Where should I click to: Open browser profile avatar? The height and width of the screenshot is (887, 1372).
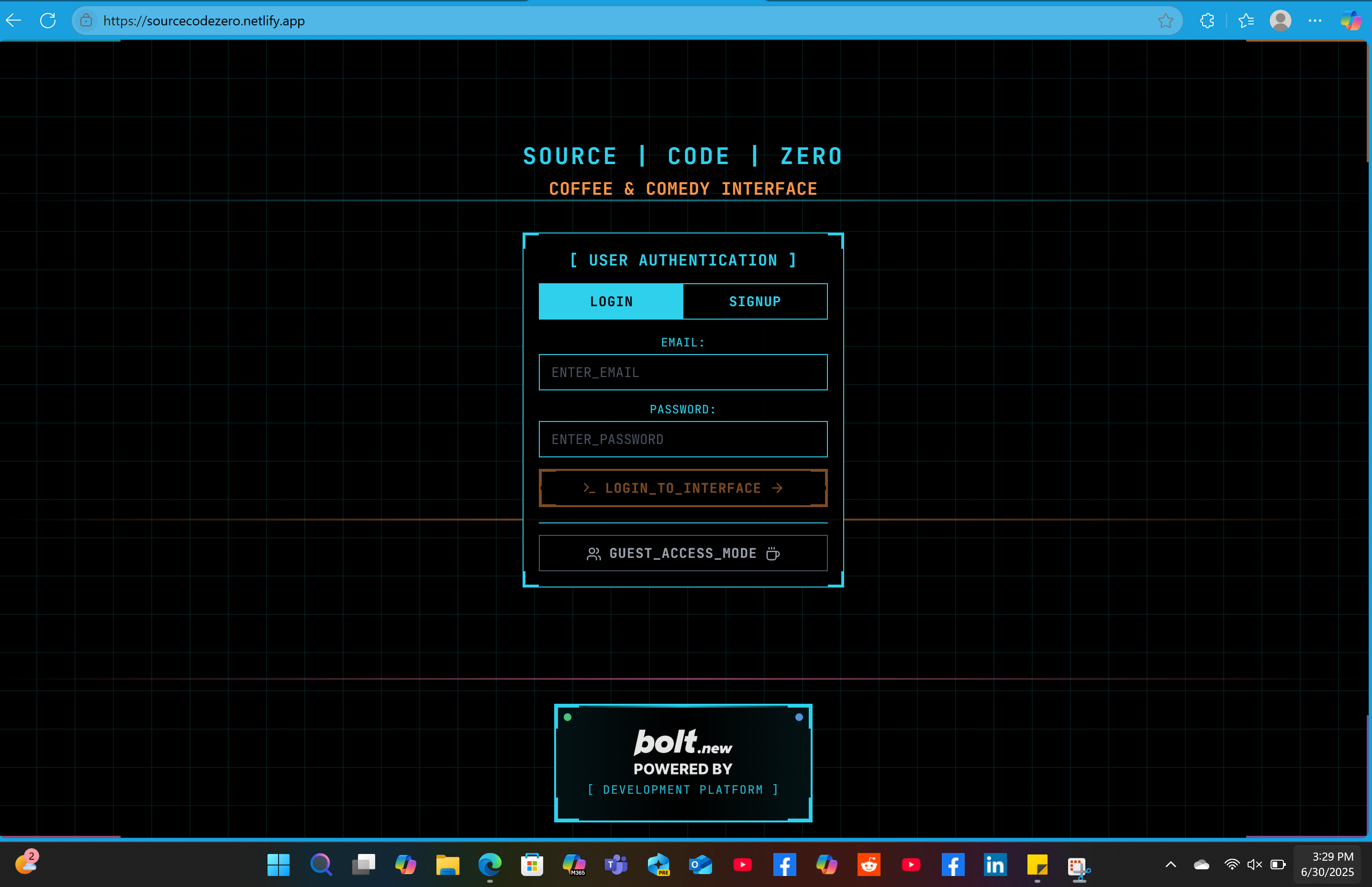(1280, 21)
